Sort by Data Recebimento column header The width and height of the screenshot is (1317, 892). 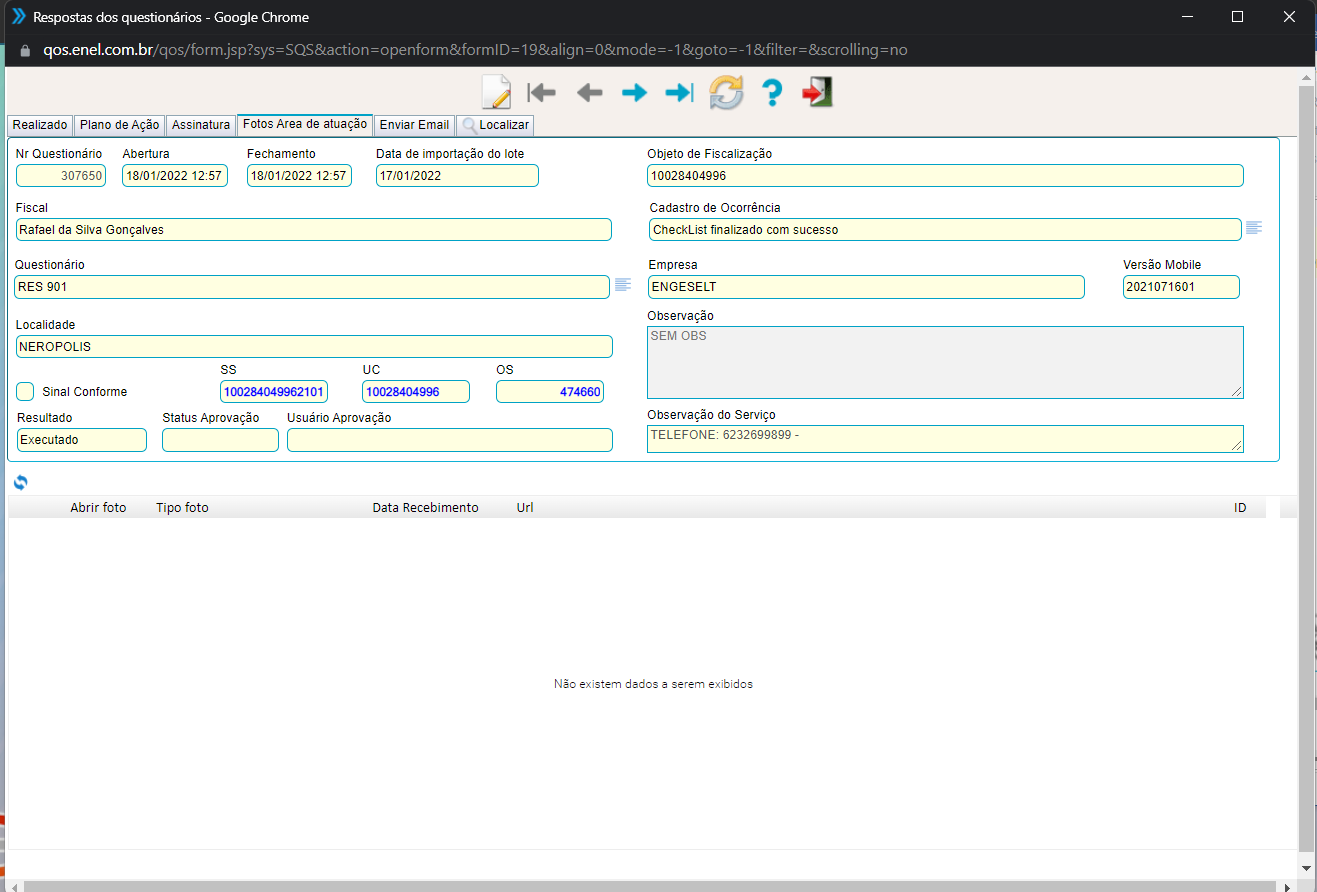click(x=425, y=508)
